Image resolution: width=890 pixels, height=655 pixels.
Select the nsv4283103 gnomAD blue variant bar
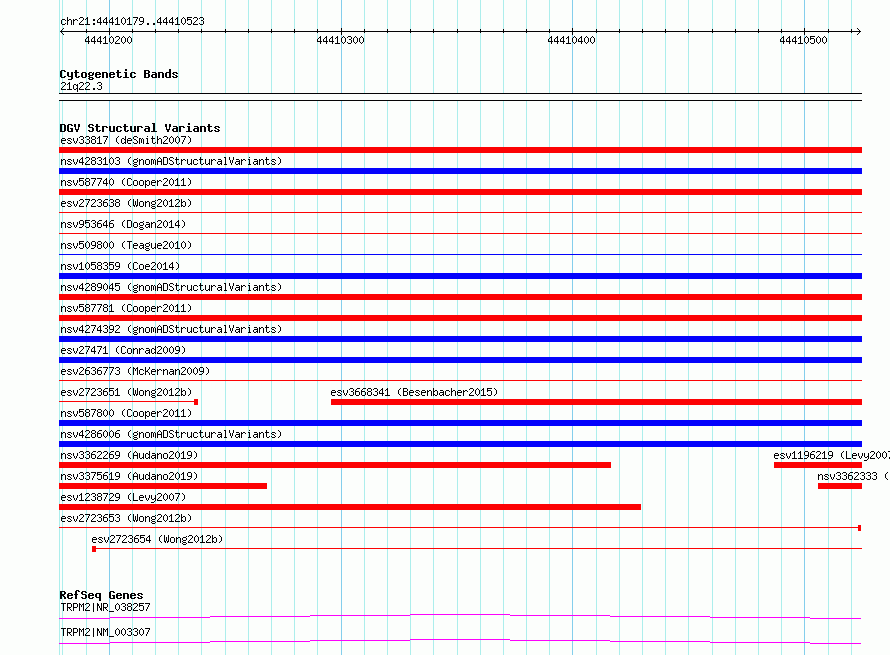pyautogui.click(x=460, y=171)
